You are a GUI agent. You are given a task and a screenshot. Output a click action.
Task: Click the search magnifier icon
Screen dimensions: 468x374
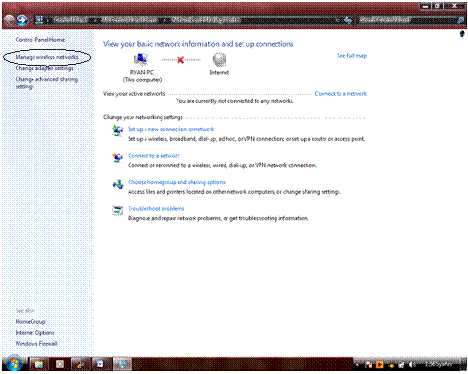461,20
